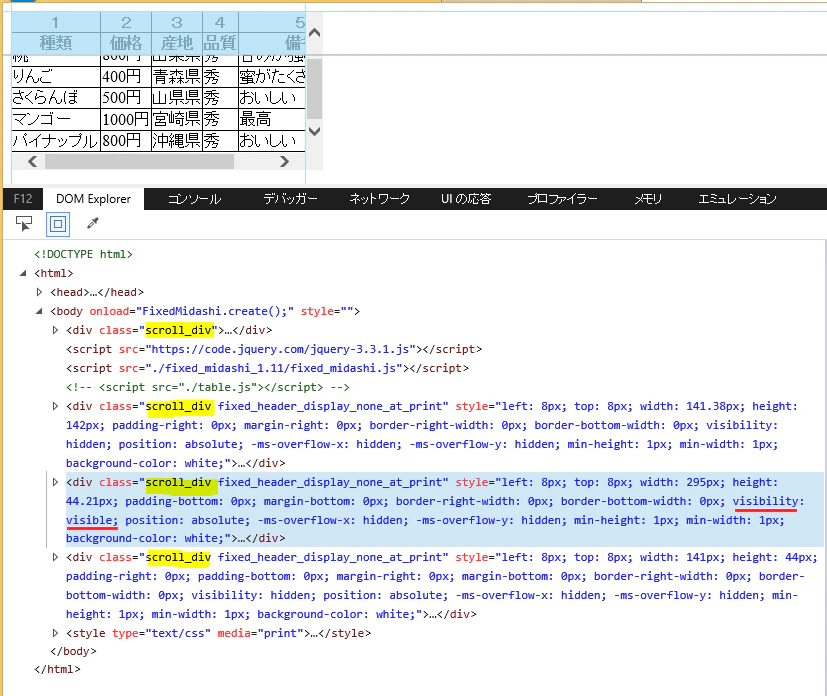Switch to the エミュレーション tab
This screenshot has width=827, height=696.
737,199
